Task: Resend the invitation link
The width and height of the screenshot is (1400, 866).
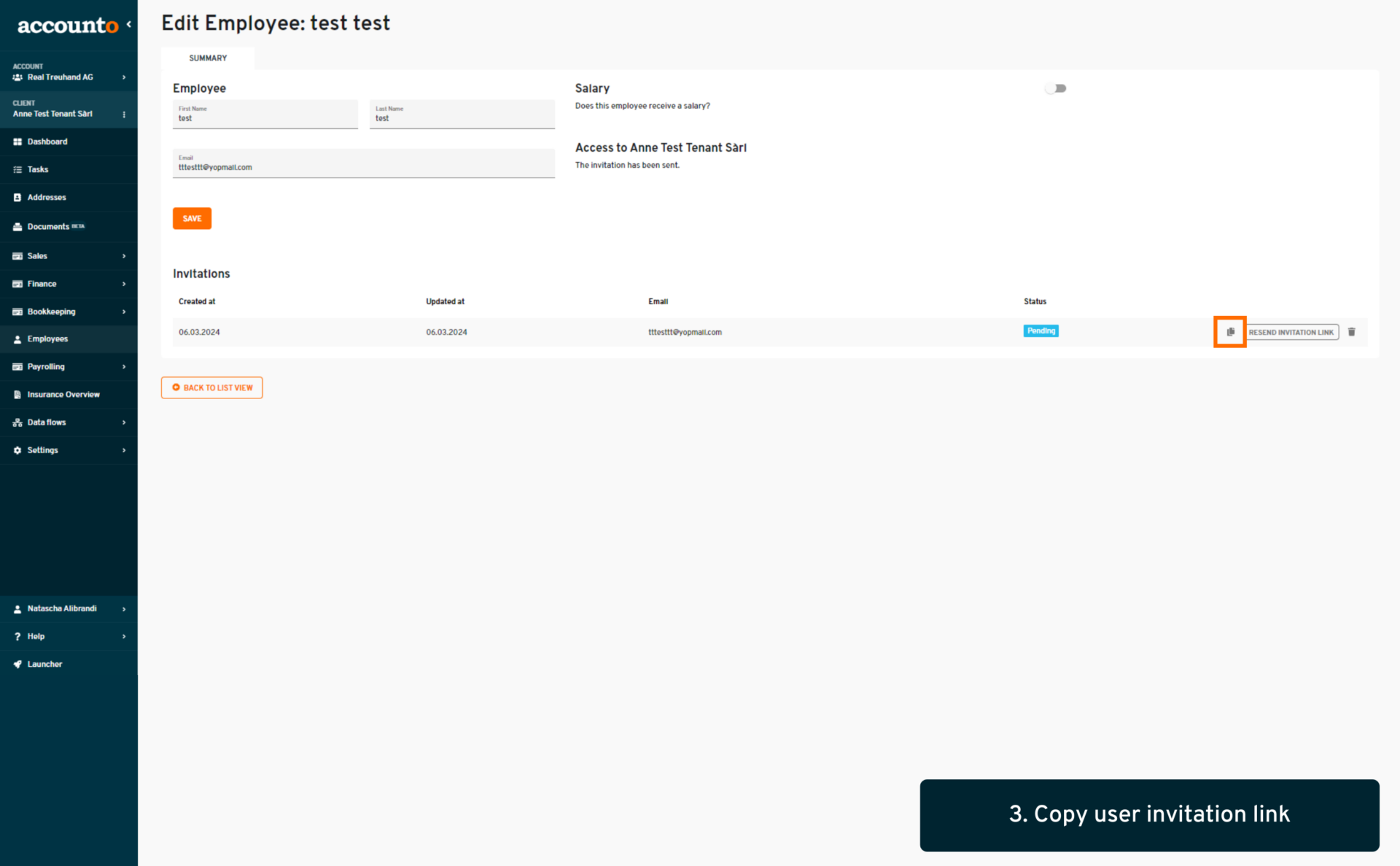Action: coord(1292,333)
